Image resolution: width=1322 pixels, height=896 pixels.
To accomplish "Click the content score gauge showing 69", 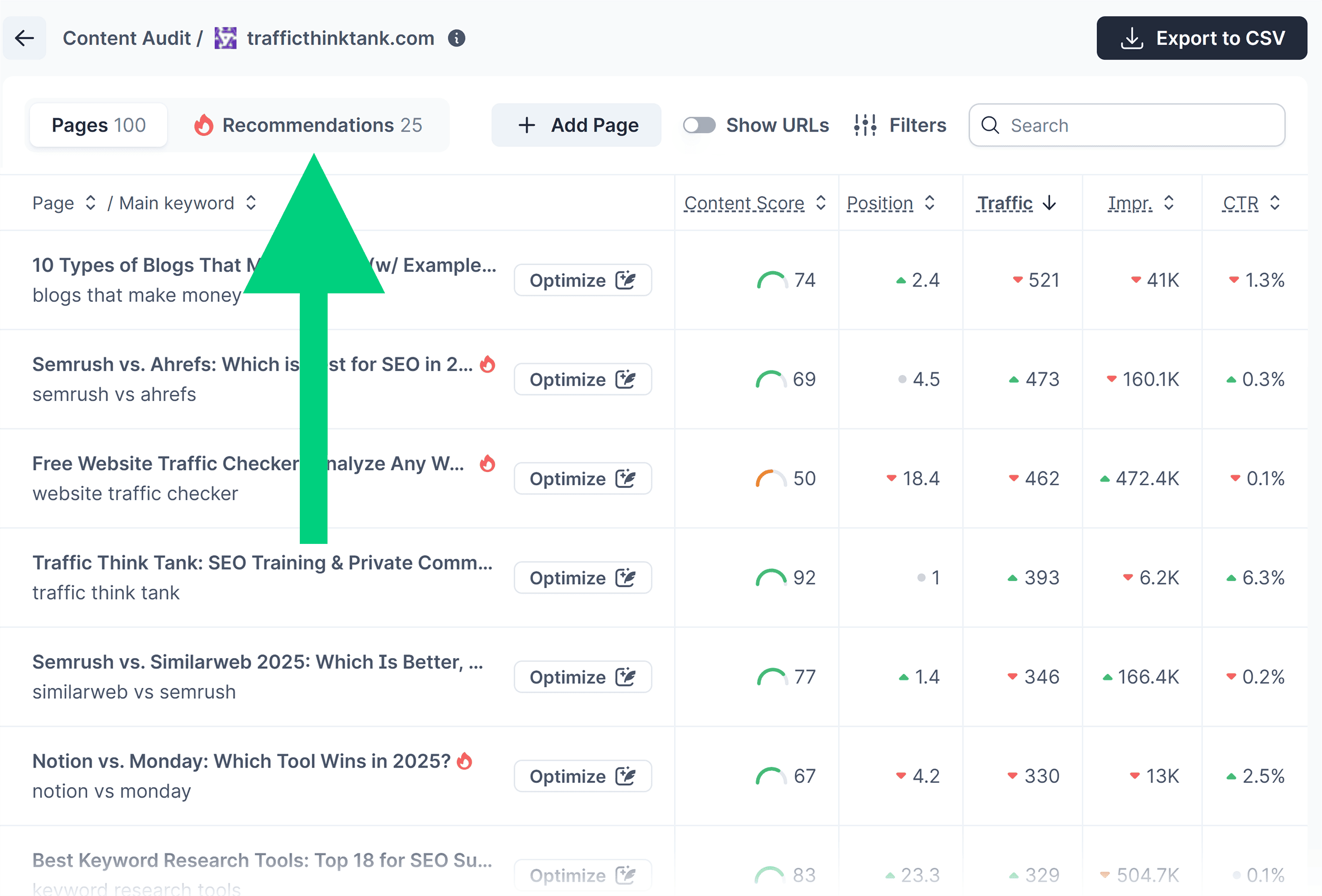I will pos(771,379).
